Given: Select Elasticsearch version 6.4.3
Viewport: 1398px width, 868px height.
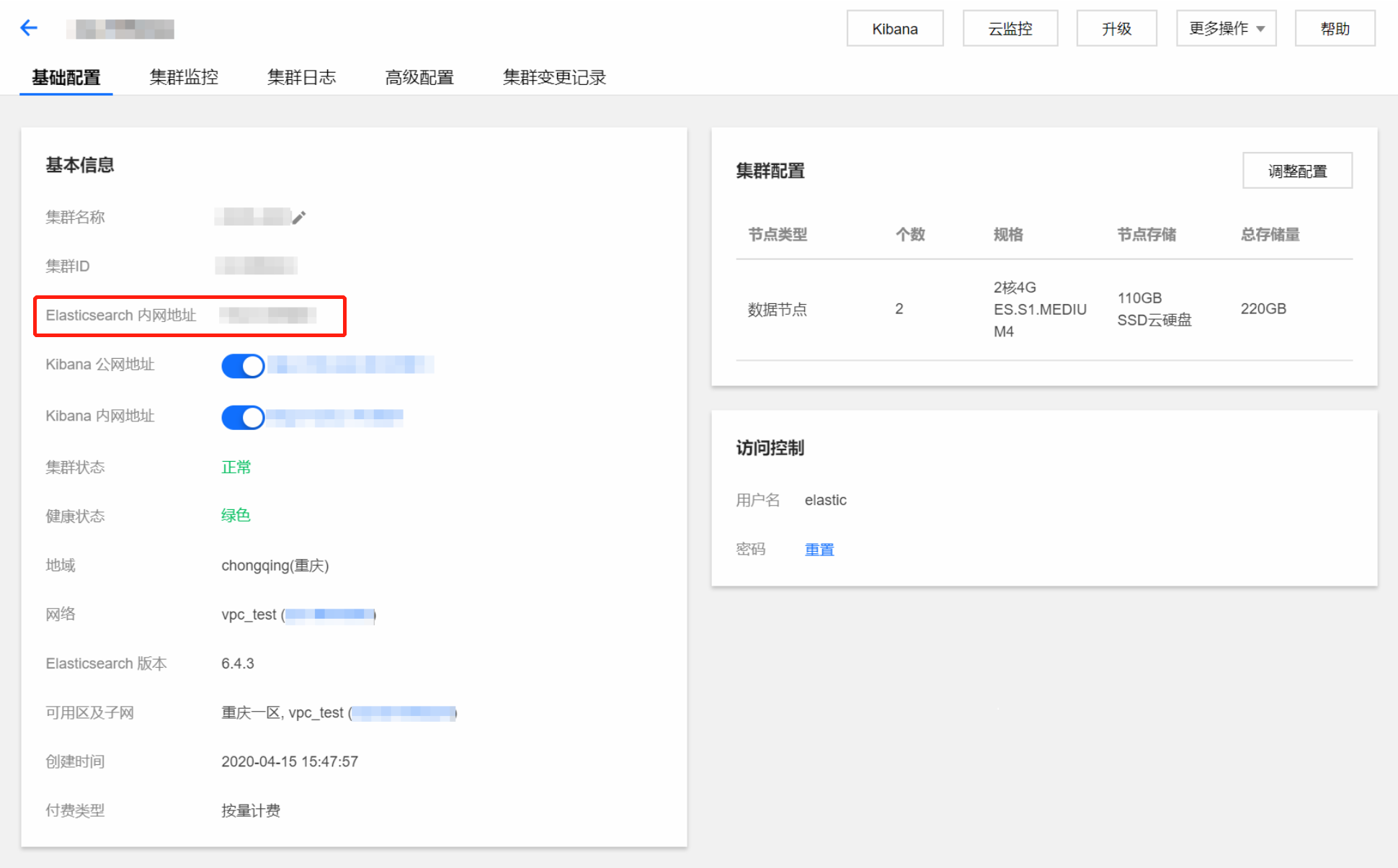Looking at the screenshot, I should (238, 663).
